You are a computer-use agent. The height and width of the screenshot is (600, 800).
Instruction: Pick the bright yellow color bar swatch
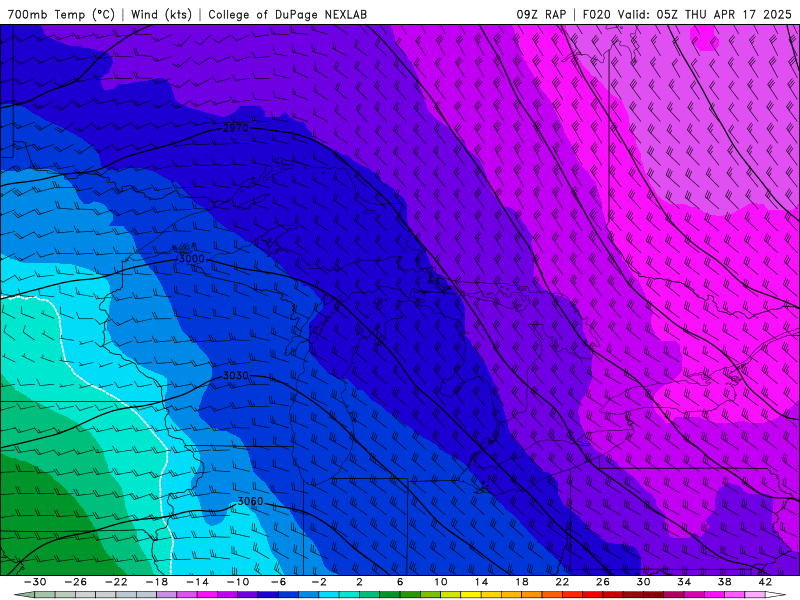point(471,595)
